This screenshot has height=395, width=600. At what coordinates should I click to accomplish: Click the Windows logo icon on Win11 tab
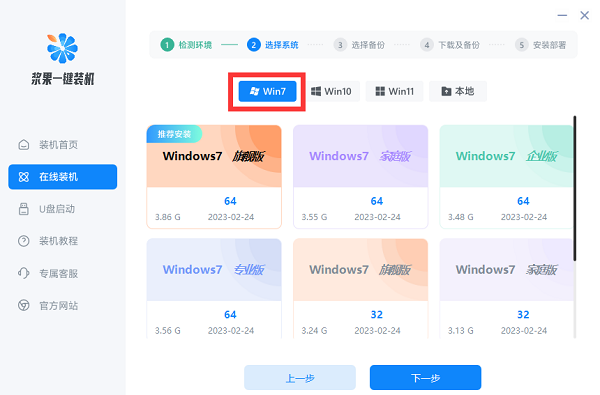click(x=380, y=91)
